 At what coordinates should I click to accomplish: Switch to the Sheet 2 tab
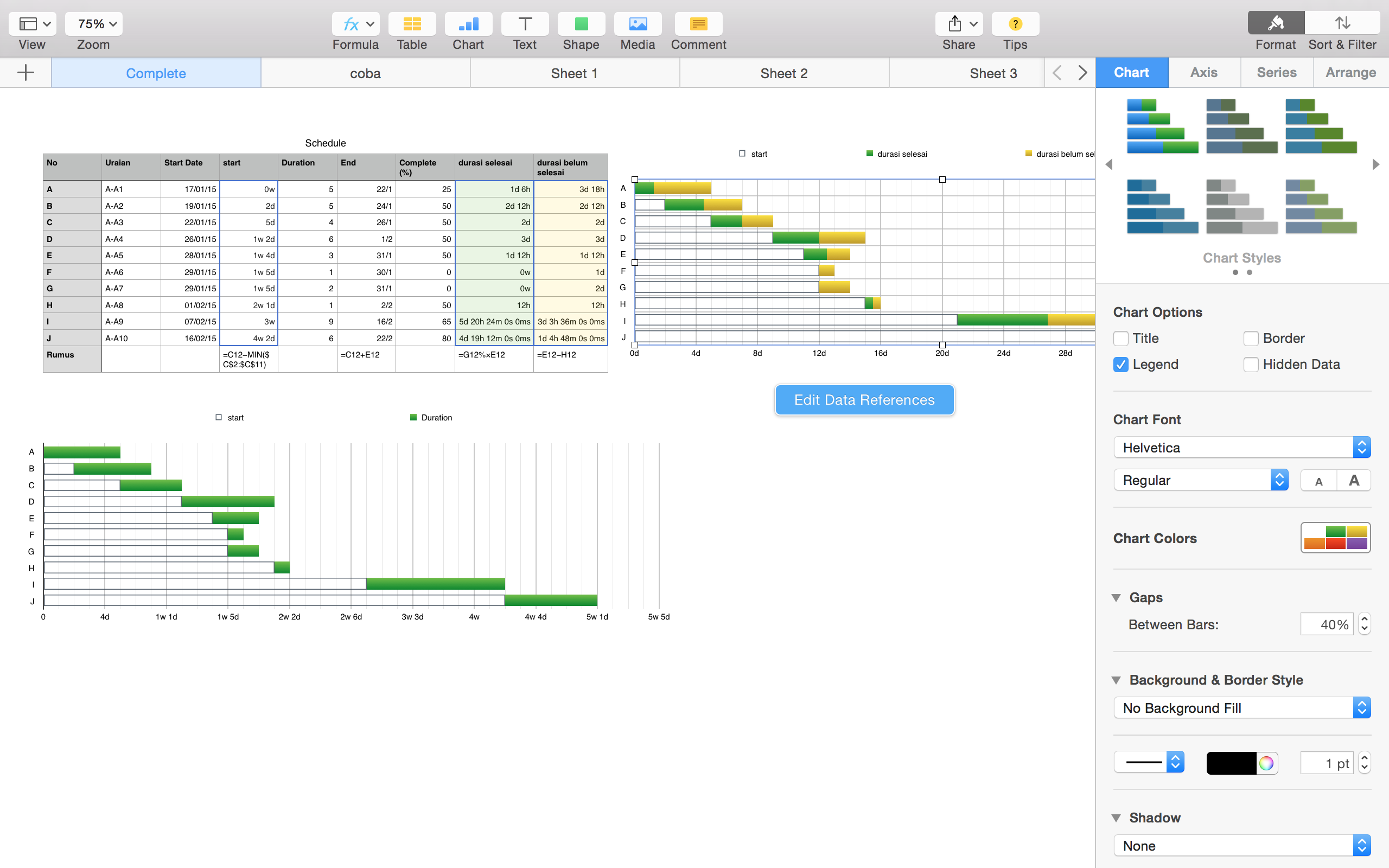tap(784, 72)
